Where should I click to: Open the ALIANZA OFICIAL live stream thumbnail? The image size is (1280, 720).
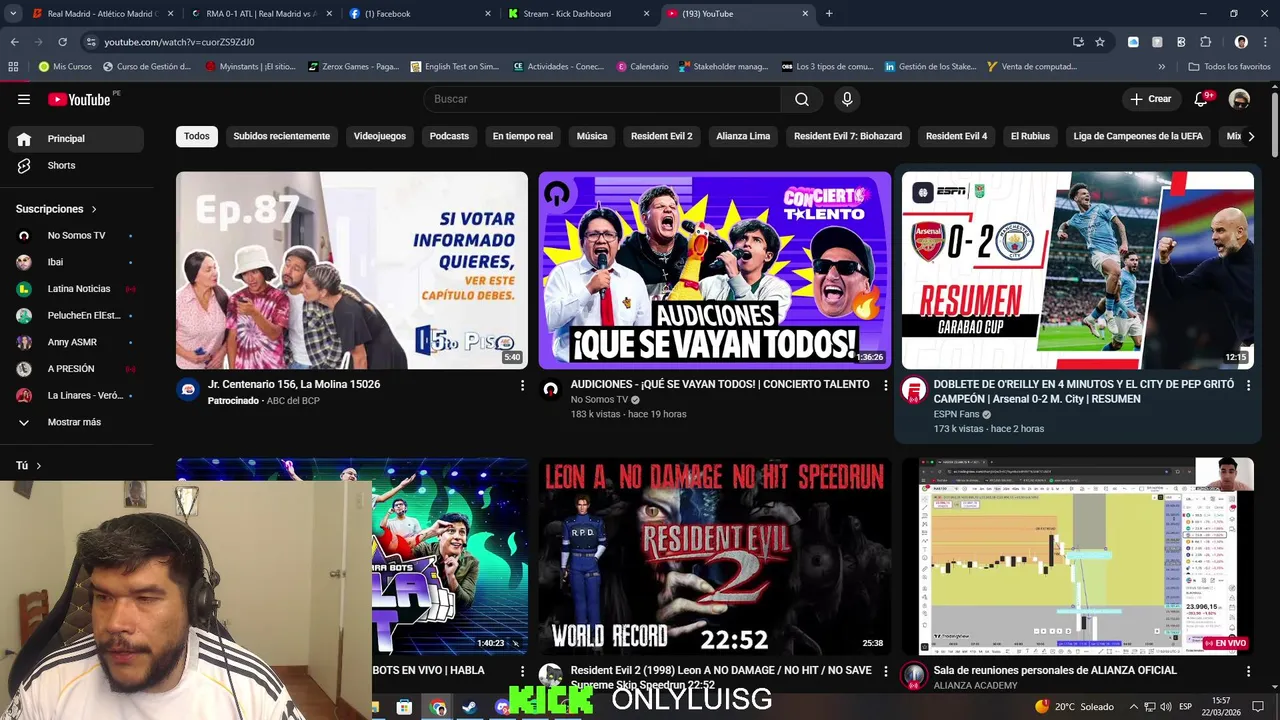coord(1077,556)
